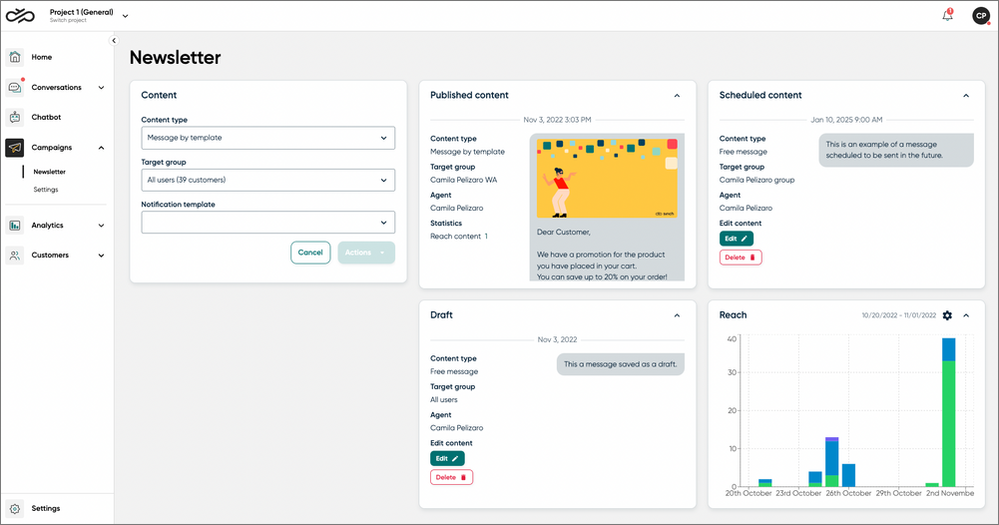Select the Chatbot robot icon
Screen dimensions: 999x525
[15, 117]
